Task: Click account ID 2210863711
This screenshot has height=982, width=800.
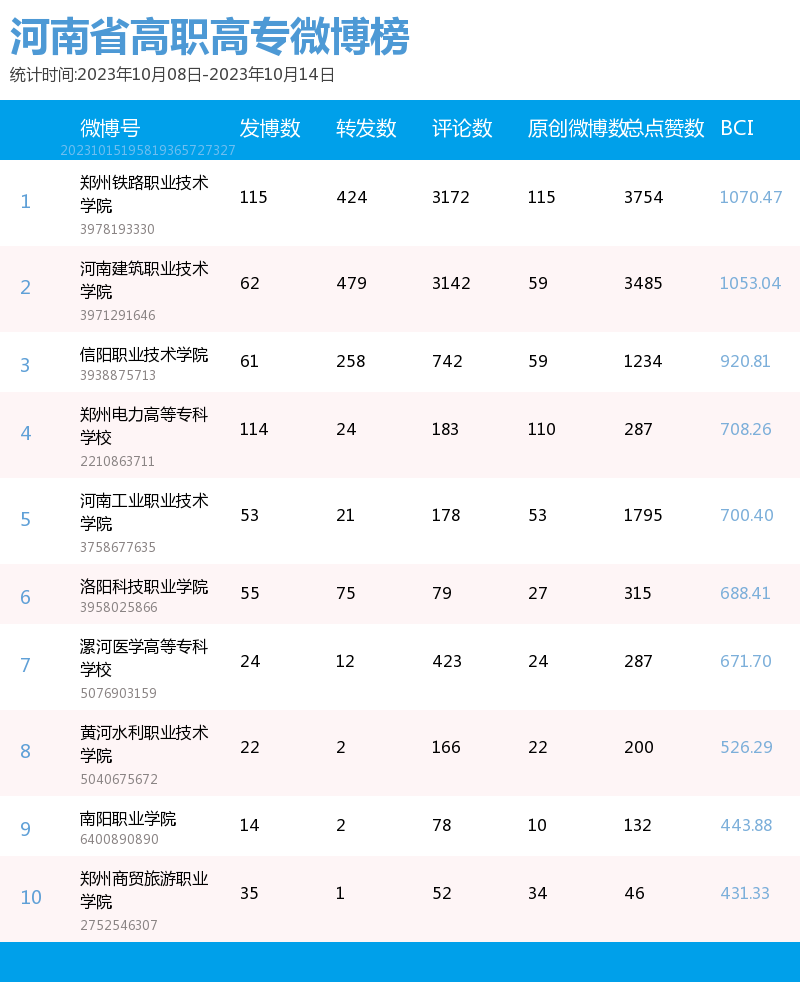Action: pyautogui.click(x=117, y=461)
